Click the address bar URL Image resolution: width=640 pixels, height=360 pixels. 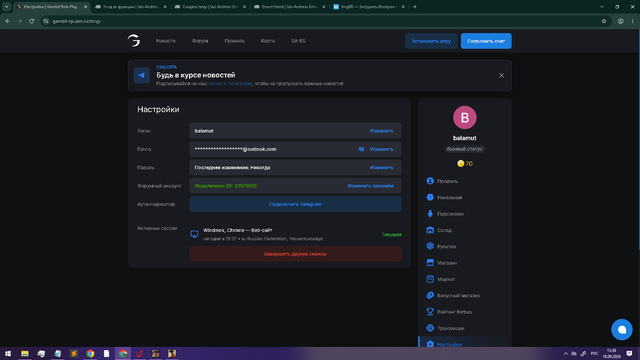point(76,21)
